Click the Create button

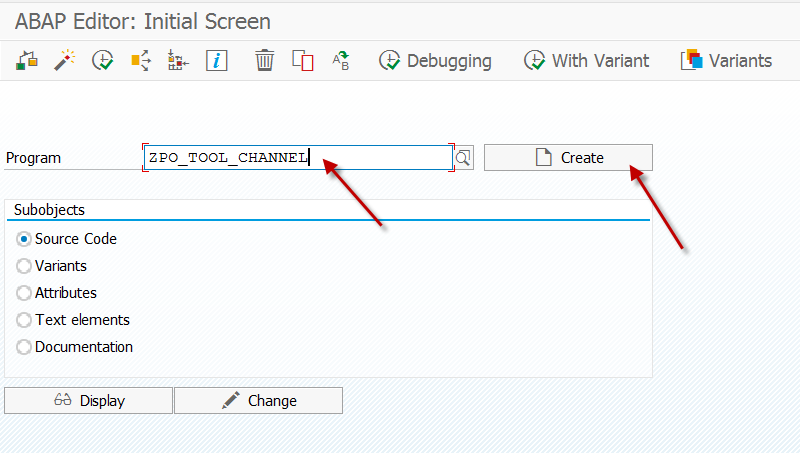coord(568,158)
